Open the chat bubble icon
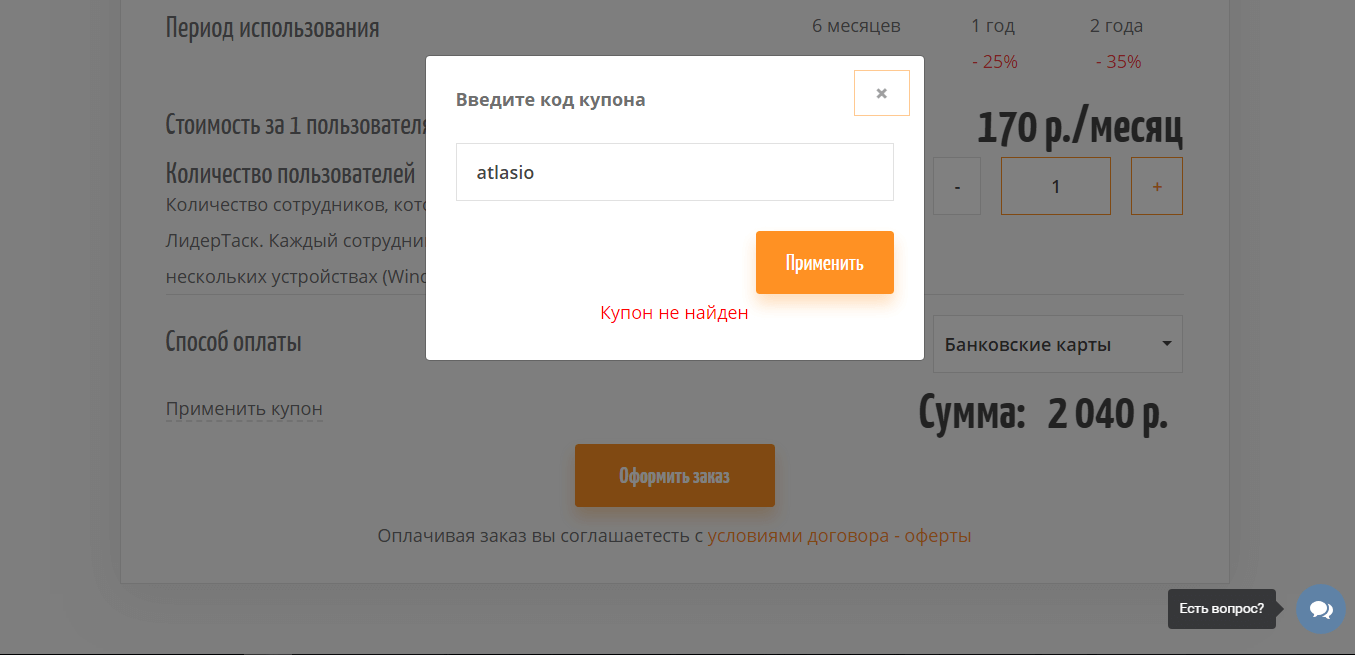The height and width of the screenshot is (655, 1355). (x=1320, y=609)
